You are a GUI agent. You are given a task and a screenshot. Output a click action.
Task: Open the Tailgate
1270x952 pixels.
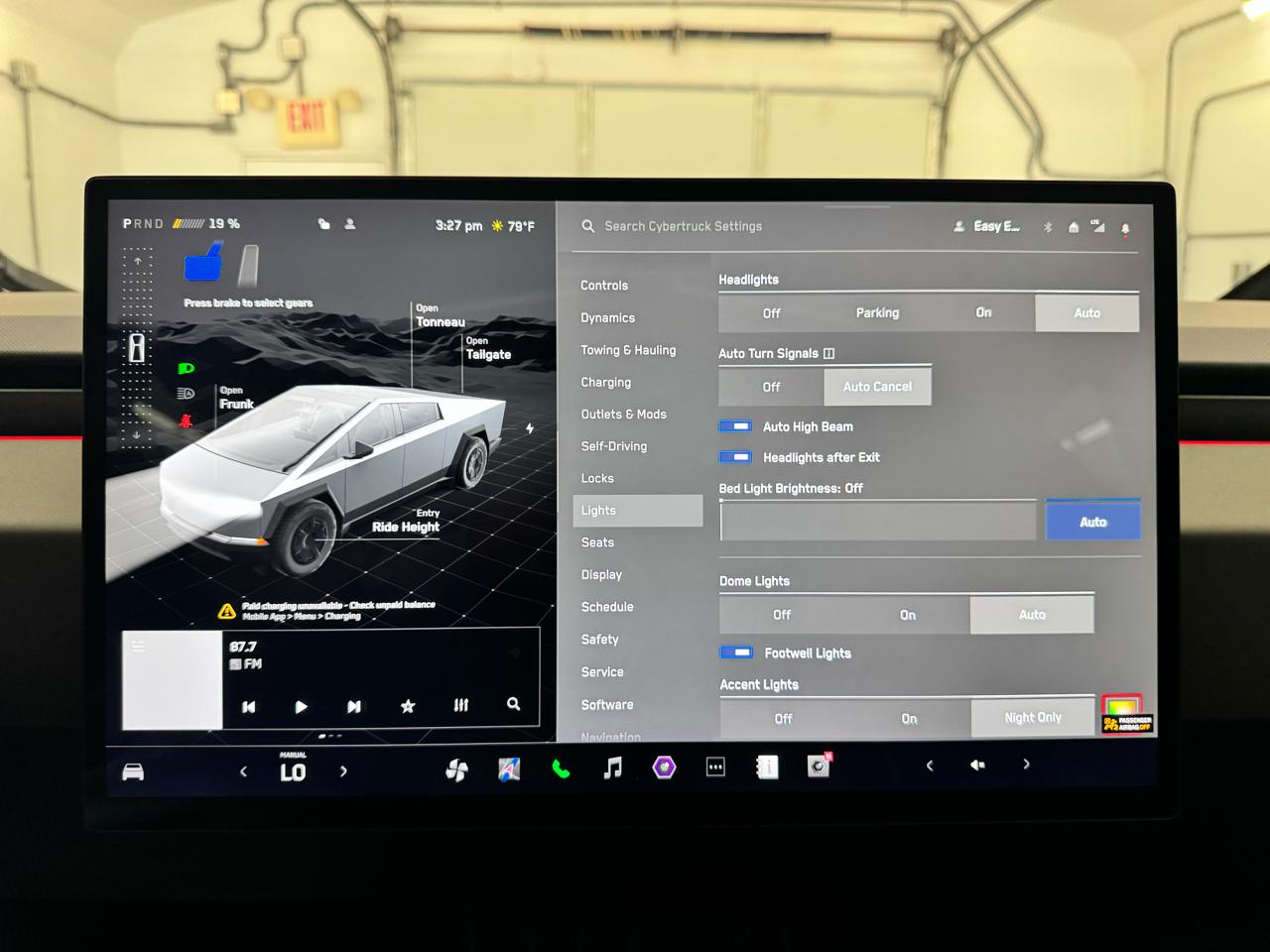click(x=488, y=349)
